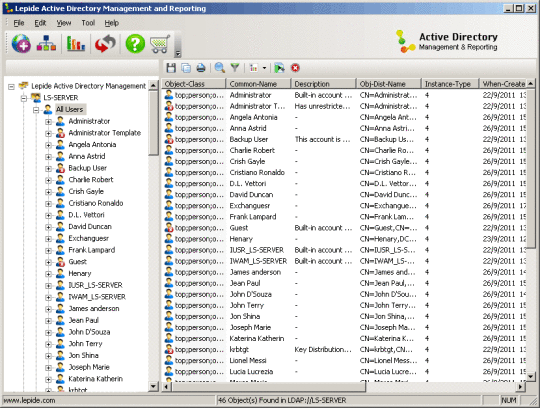Sort by the Object-Class column header
Screen dimensions: 540x408
coord(194,84)
